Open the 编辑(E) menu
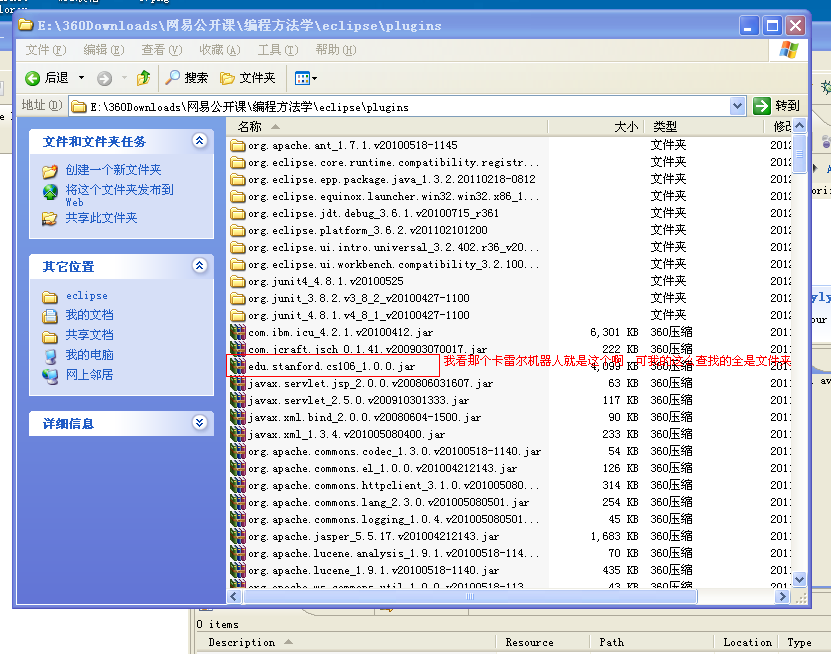 [104, 50]
